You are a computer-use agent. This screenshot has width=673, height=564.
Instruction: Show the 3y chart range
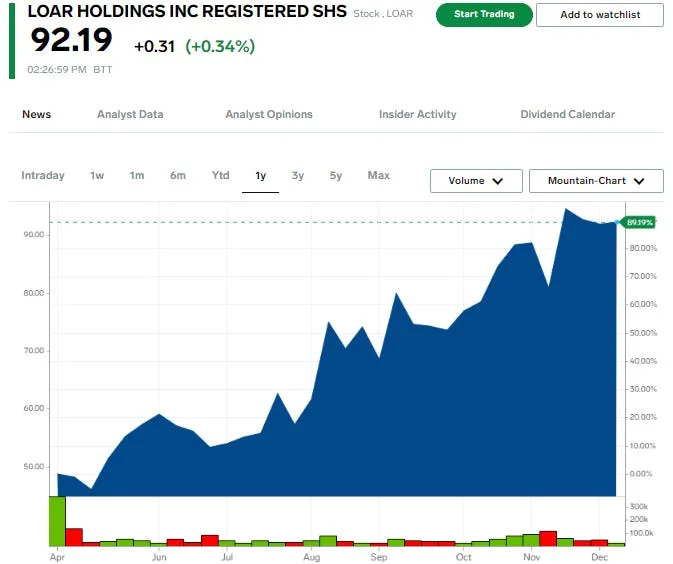point(298,175)
